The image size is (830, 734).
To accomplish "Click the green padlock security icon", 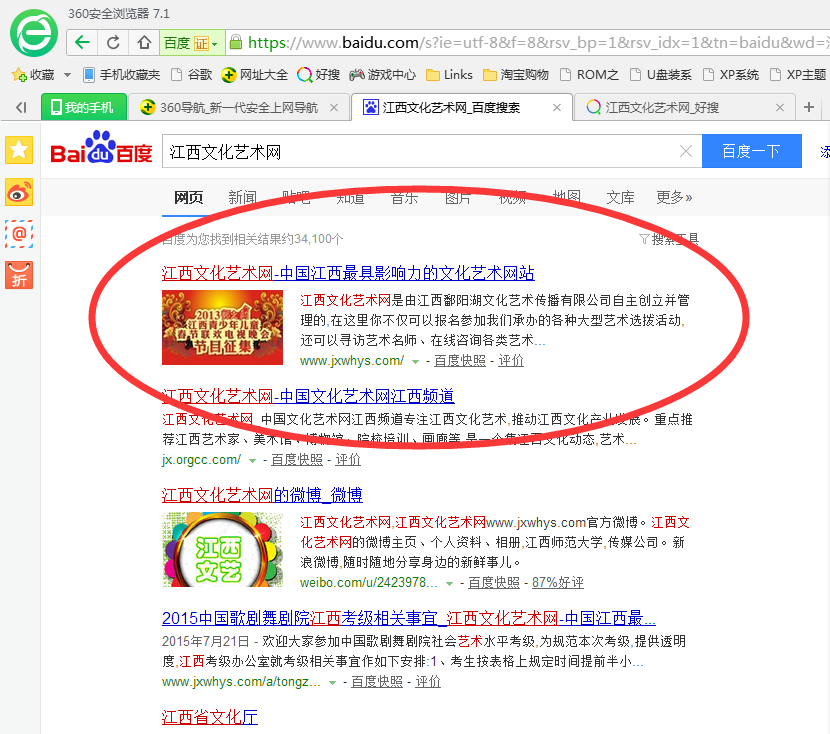I will point(236,42).
